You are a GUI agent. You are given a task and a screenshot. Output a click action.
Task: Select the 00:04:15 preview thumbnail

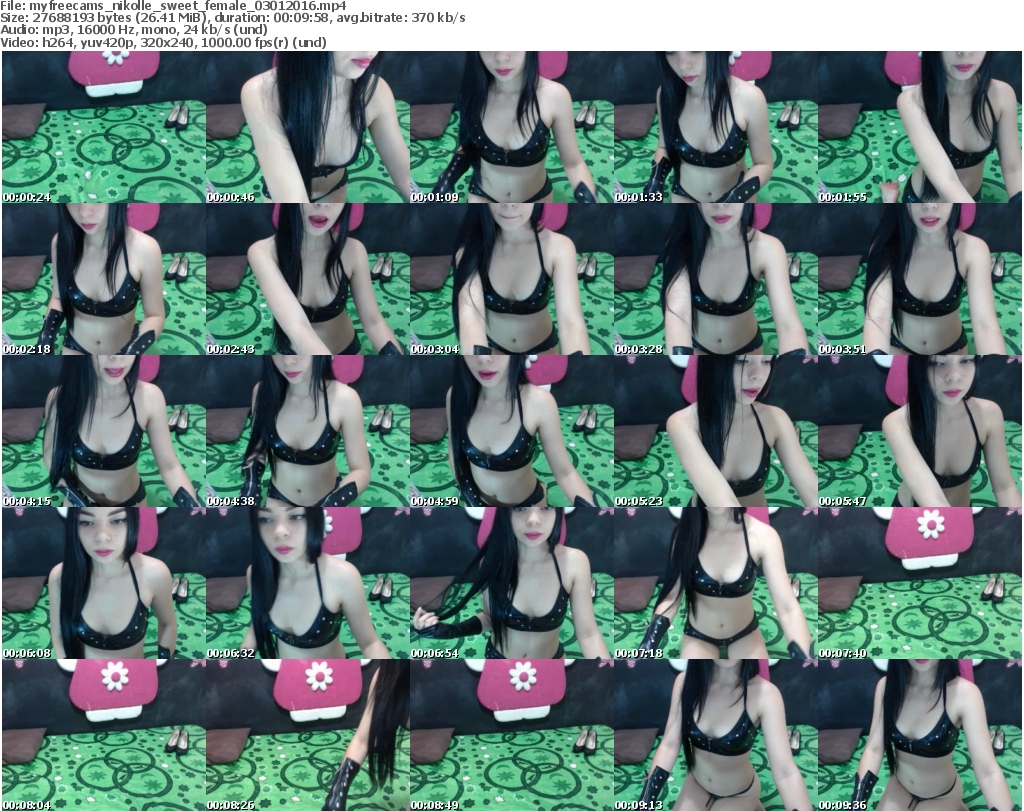[104, 431]
